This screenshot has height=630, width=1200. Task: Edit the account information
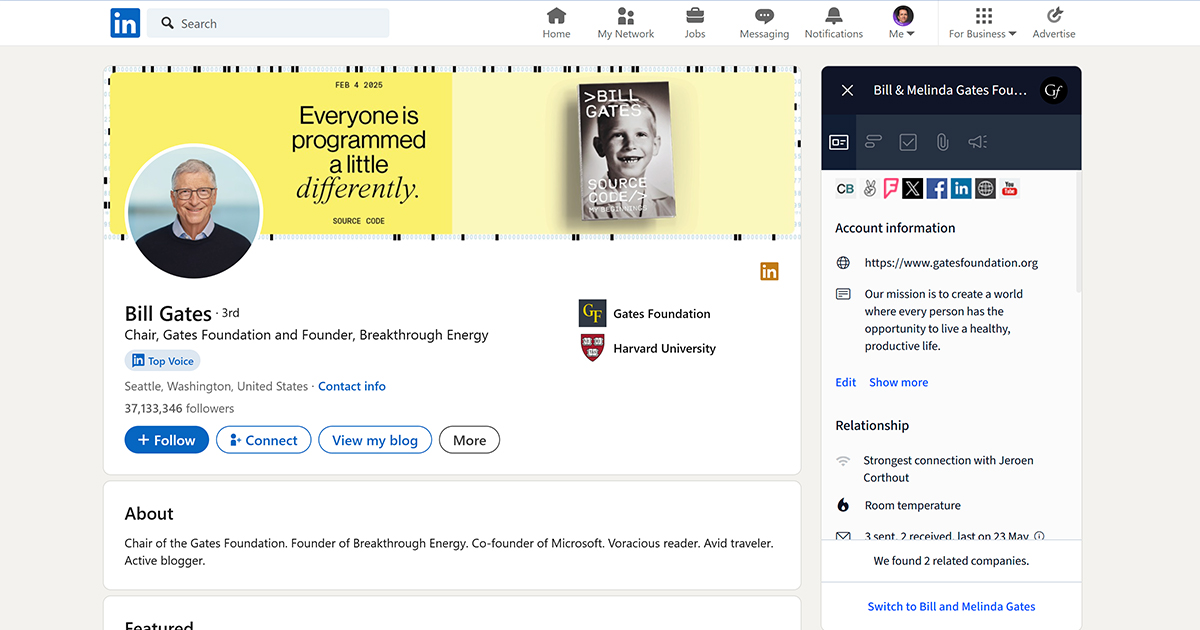pyautogui.click(x=846, y=382)
